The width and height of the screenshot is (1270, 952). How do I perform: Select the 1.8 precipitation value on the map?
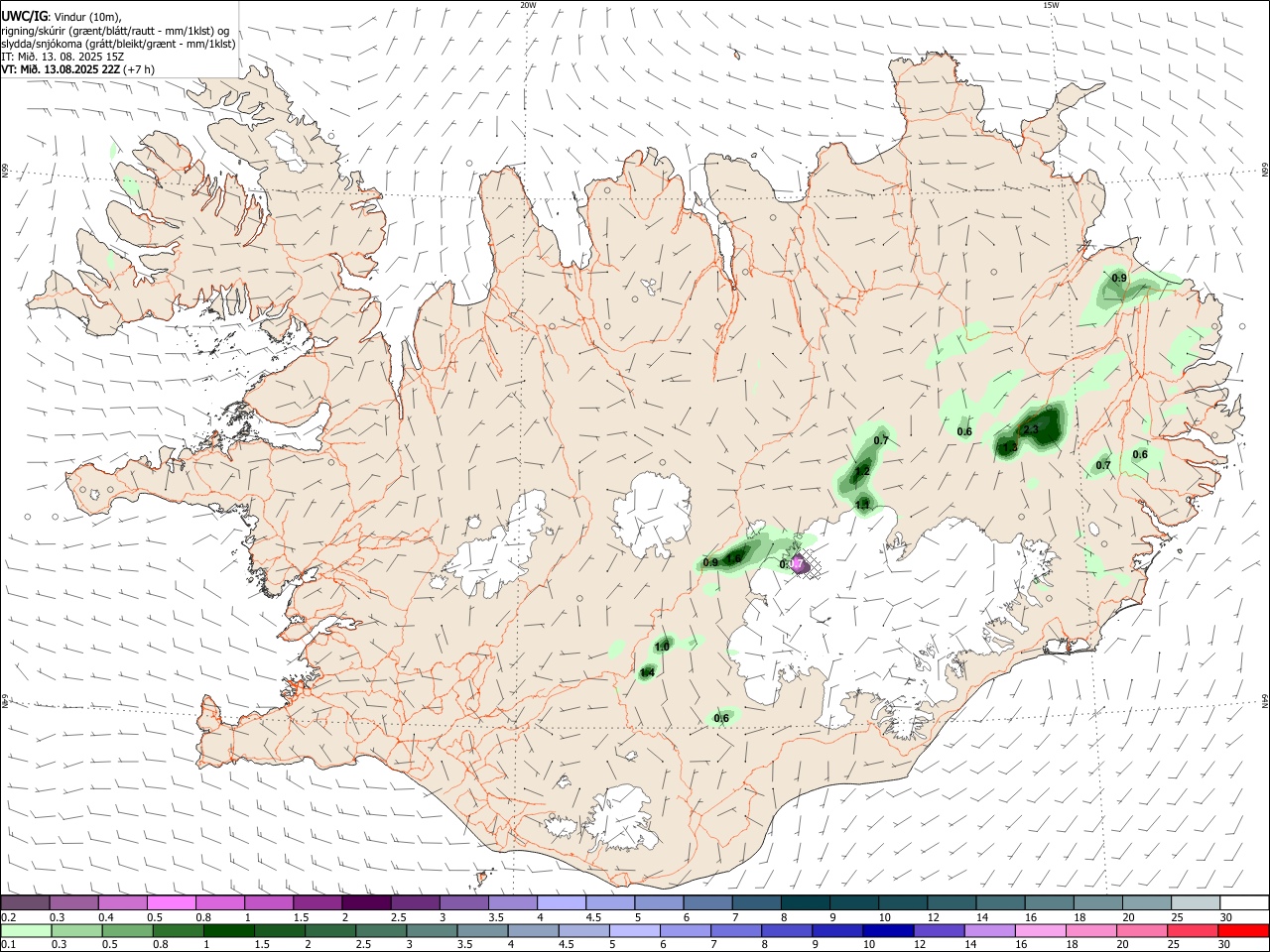pyautogui.click(x=734, y=559)
